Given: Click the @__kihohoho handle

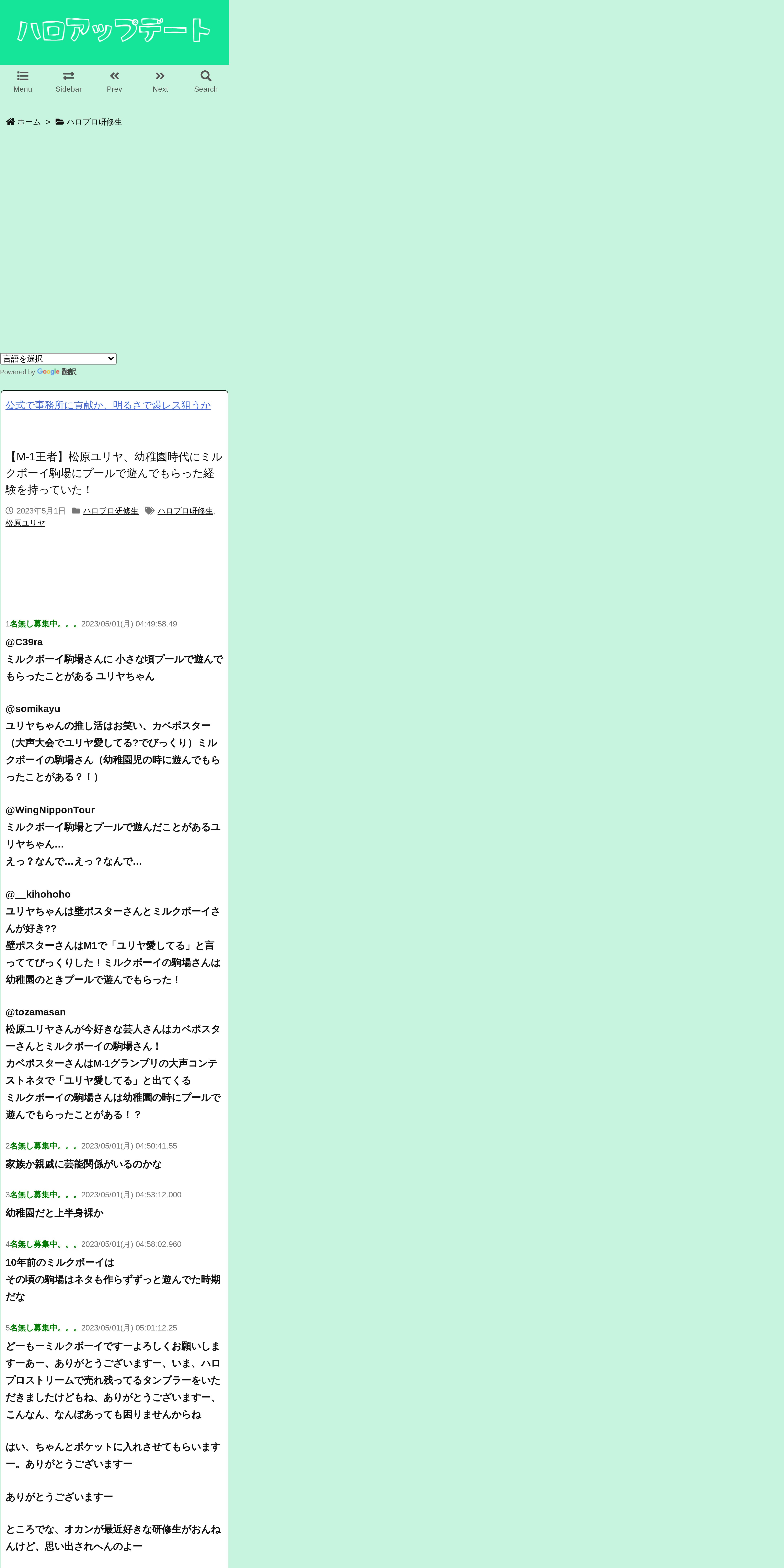Looking at the screenshot, I should click(x=38, y=894).
